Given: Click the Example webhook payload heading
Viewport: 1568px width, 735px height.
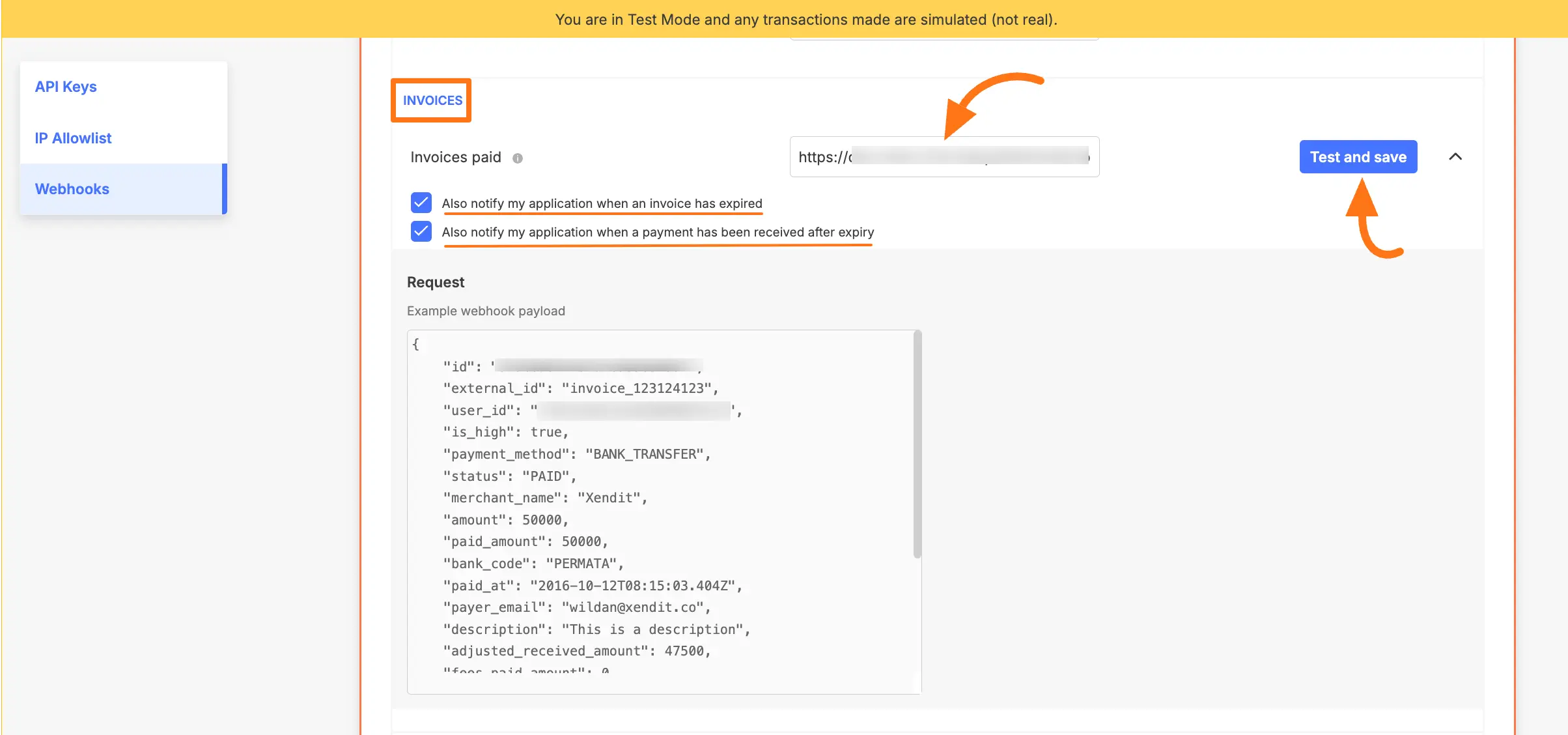Looking at the screenshot, I should tap(486, 311).
